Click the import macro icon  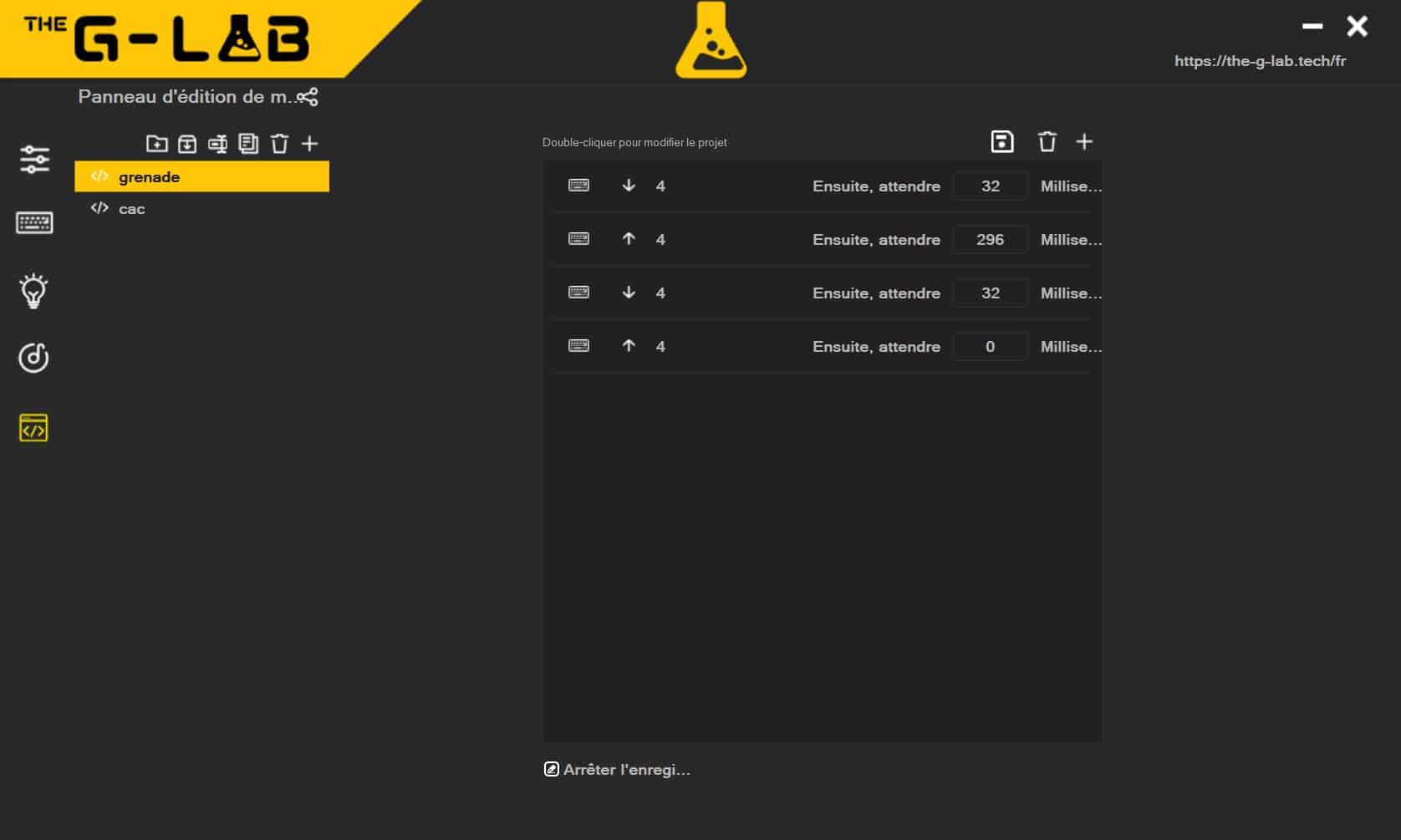pyautogui.click(x=187, y=144)
